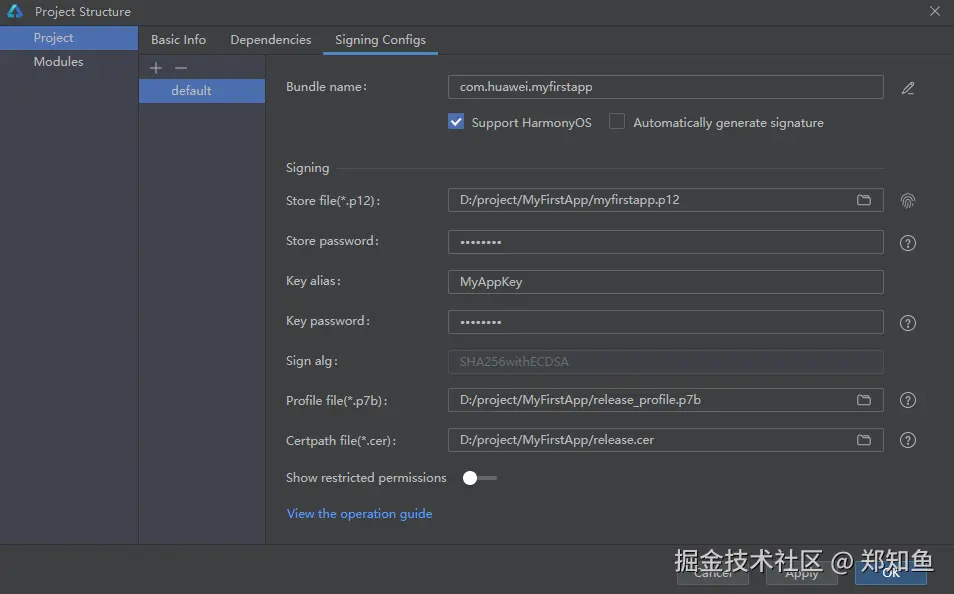Close the Project Structure dialog
This screenshot has height=594, width=954.
pos(935,11)
